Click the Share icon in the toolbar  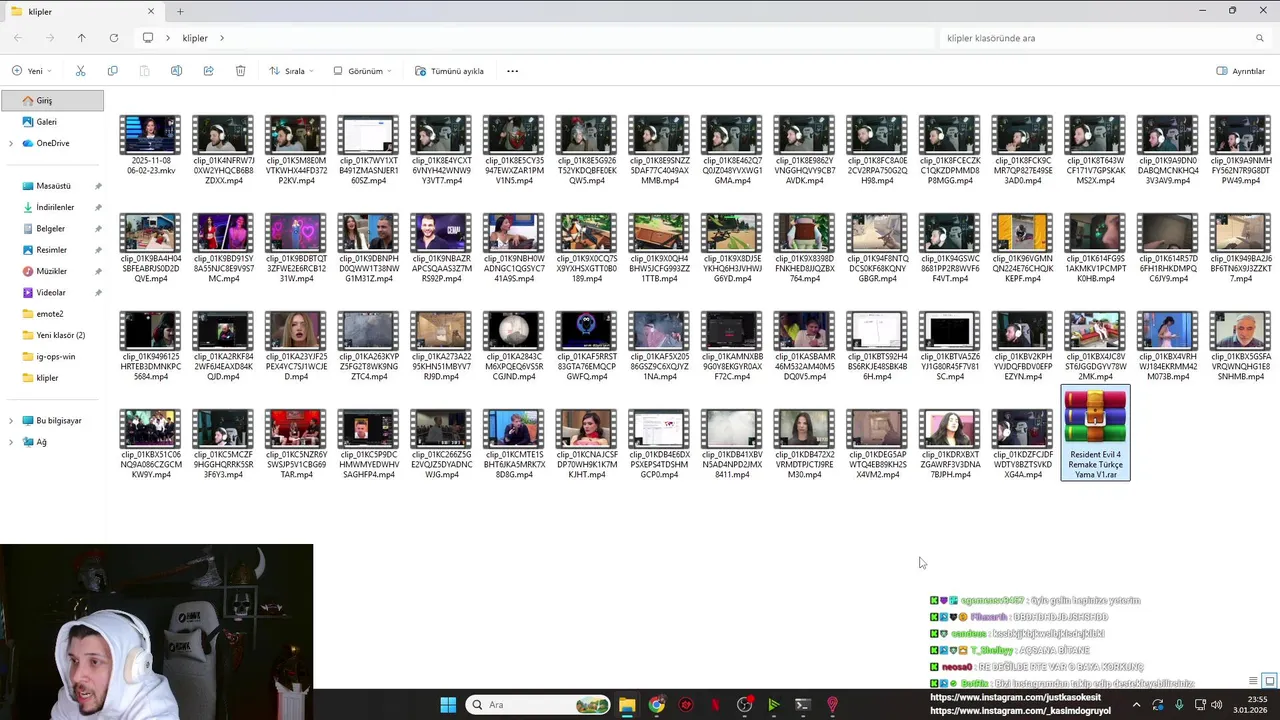208,71
